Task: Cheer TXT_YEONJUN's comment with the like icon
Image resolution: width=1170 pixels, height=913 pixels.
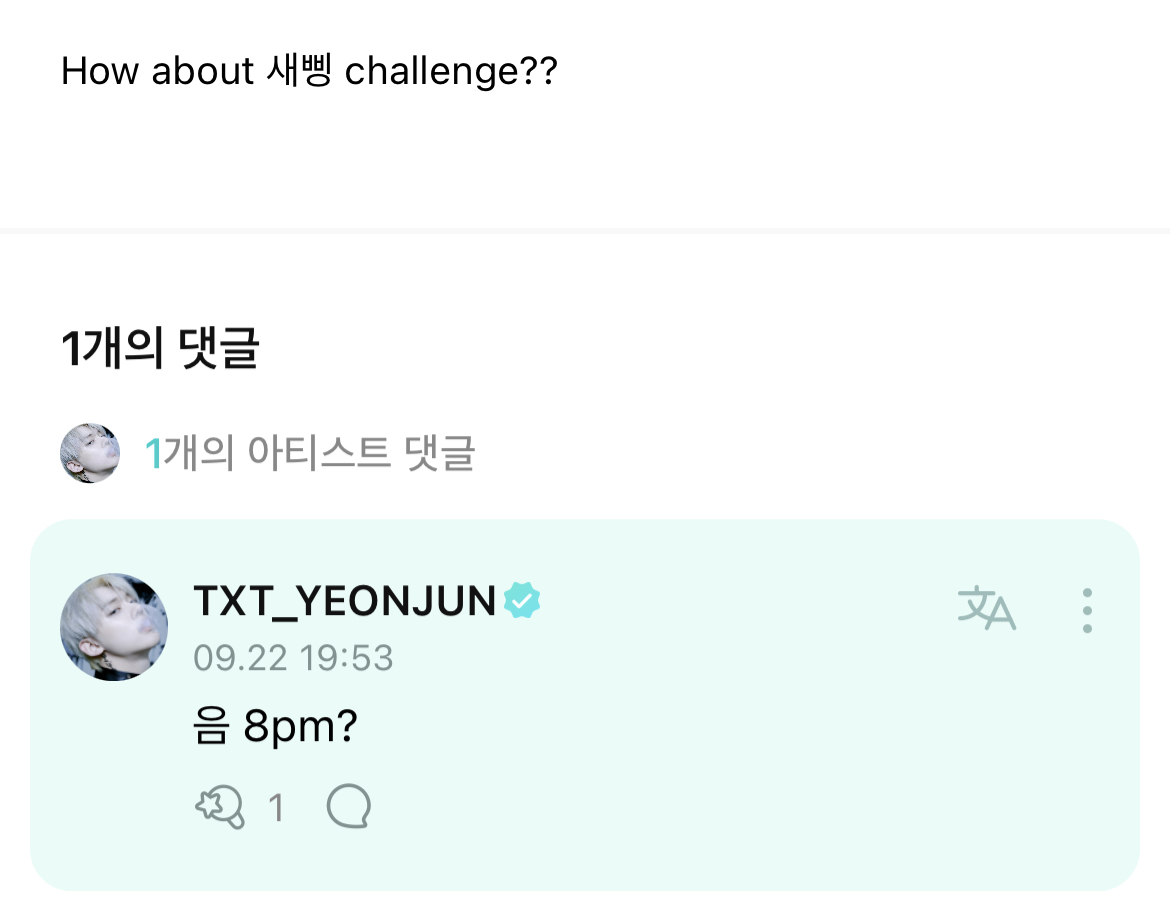Action: [x=219, y=806]
